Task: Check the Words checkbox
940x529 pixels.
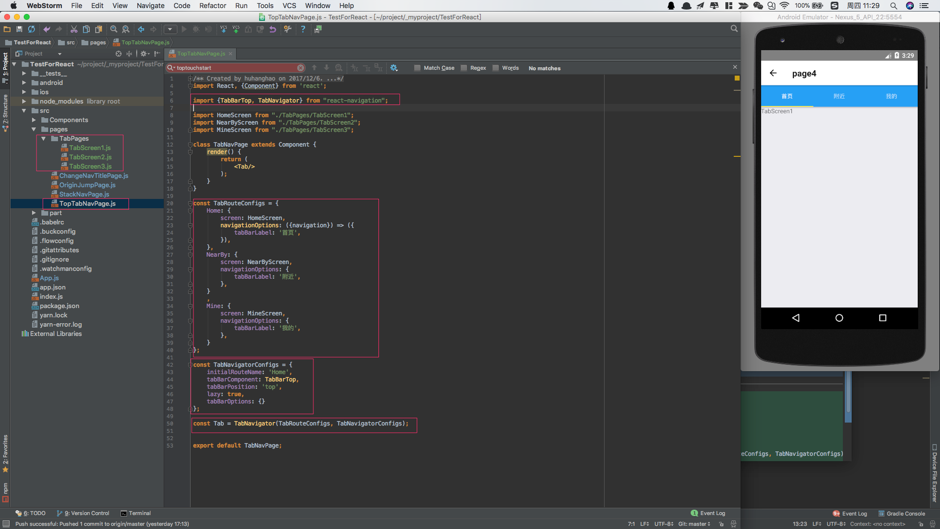Action: pos(496,68)
